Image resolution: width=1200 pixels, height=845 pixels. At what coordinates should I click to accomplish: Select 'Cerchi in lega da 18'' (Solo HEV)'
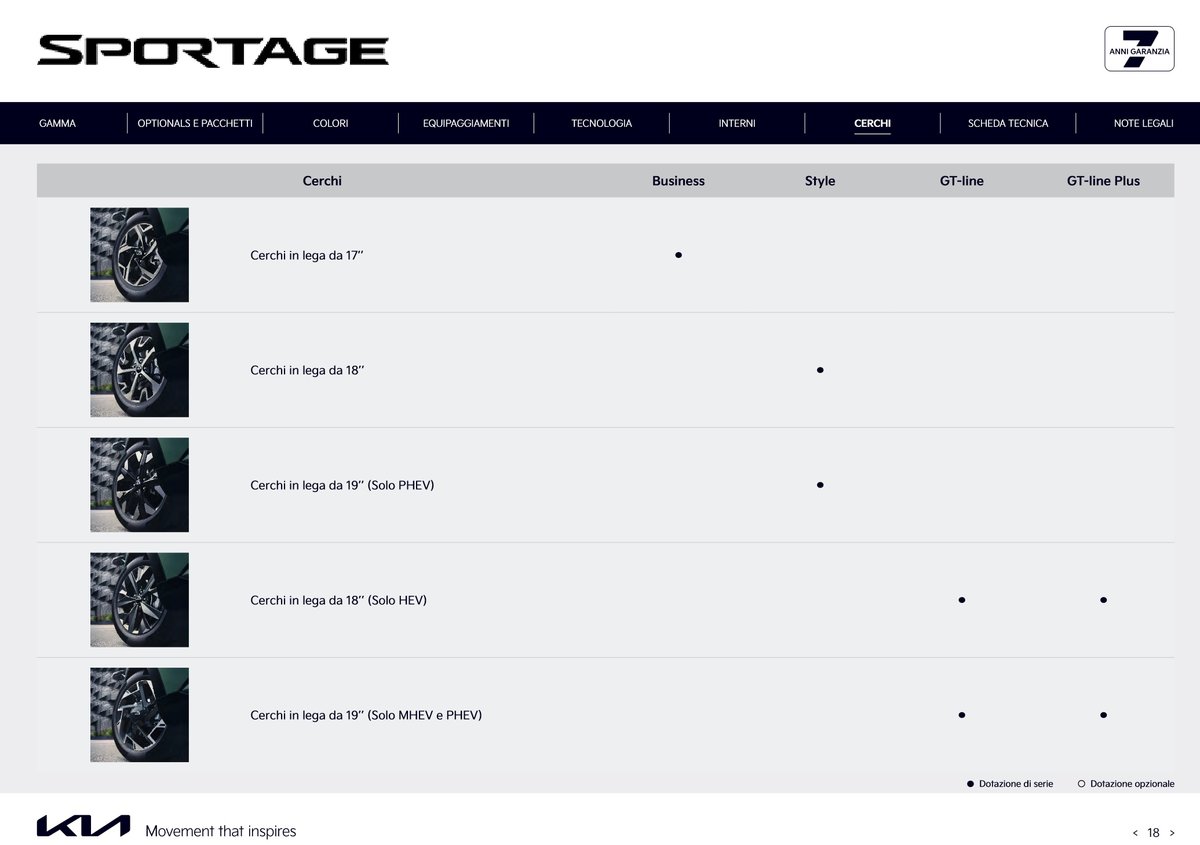338,601
